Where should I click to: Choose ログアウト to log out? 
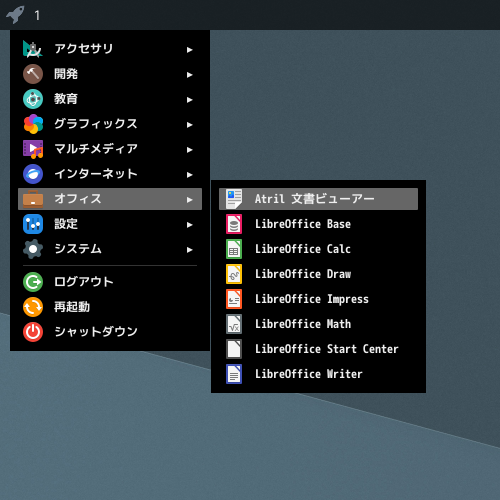click(x=110, y=282)
